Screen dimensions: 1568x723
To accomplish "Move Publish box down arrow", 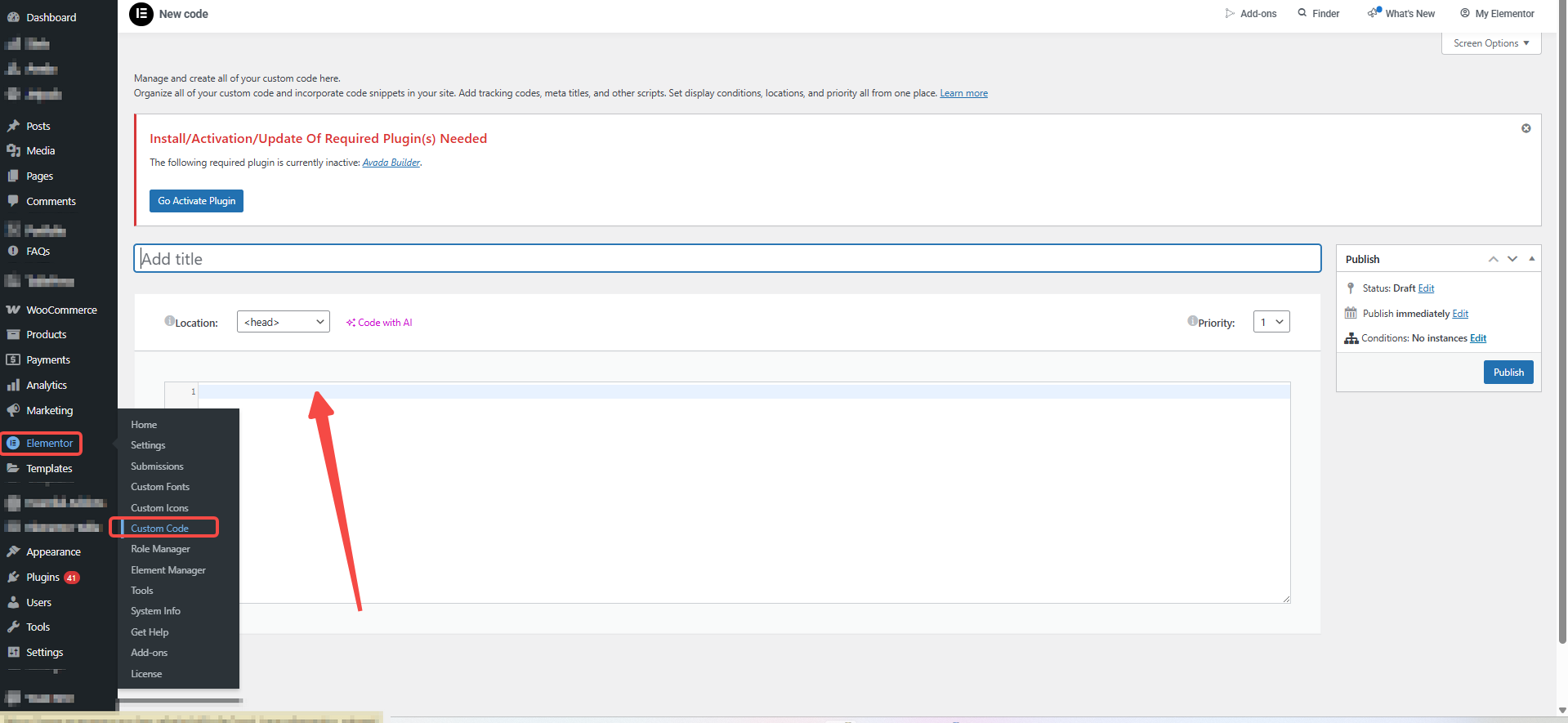I will [1512, 259].
